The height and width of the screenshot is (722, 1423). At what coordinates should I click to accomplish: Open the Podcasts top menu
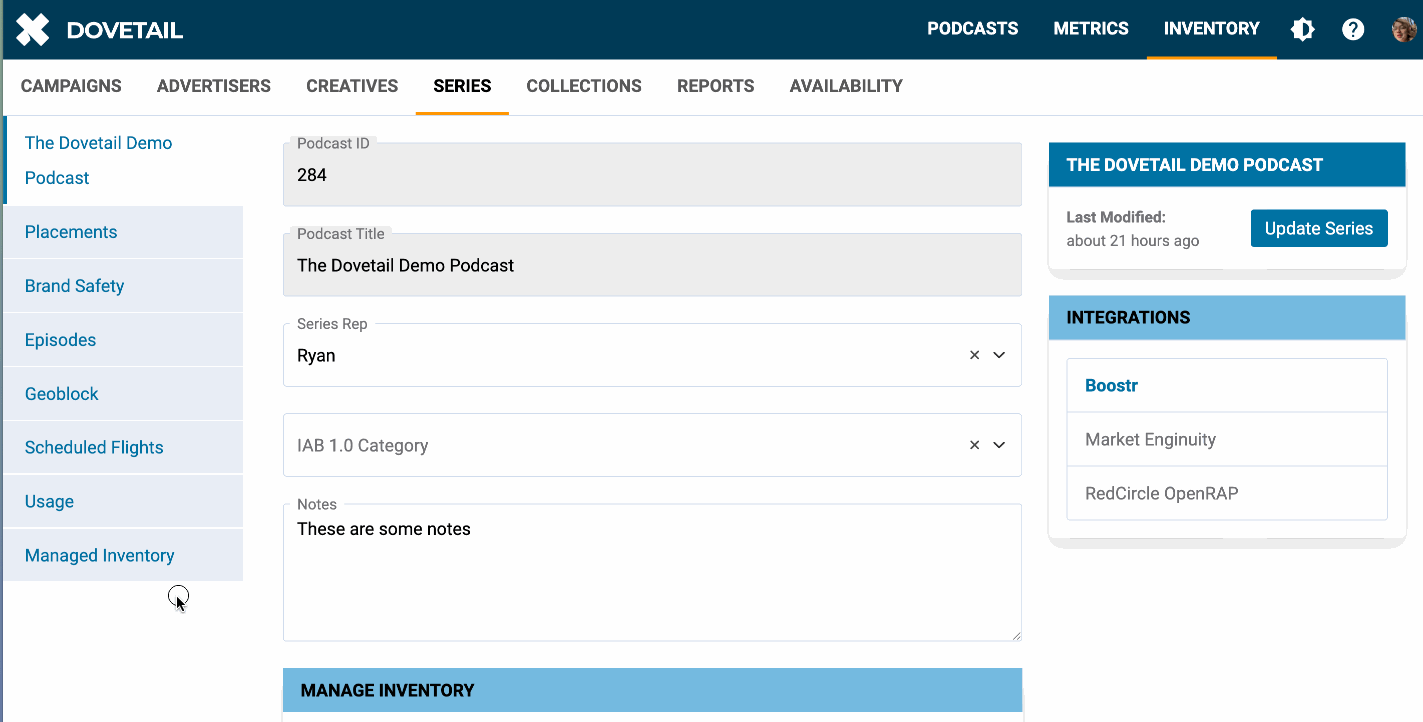click(x=972, y=29)
